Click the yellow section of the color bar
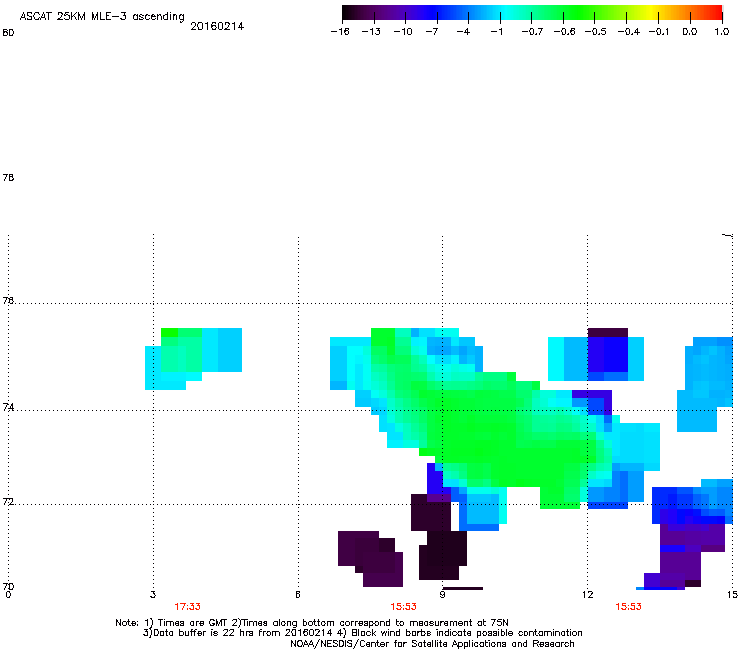 coord(654,13)
